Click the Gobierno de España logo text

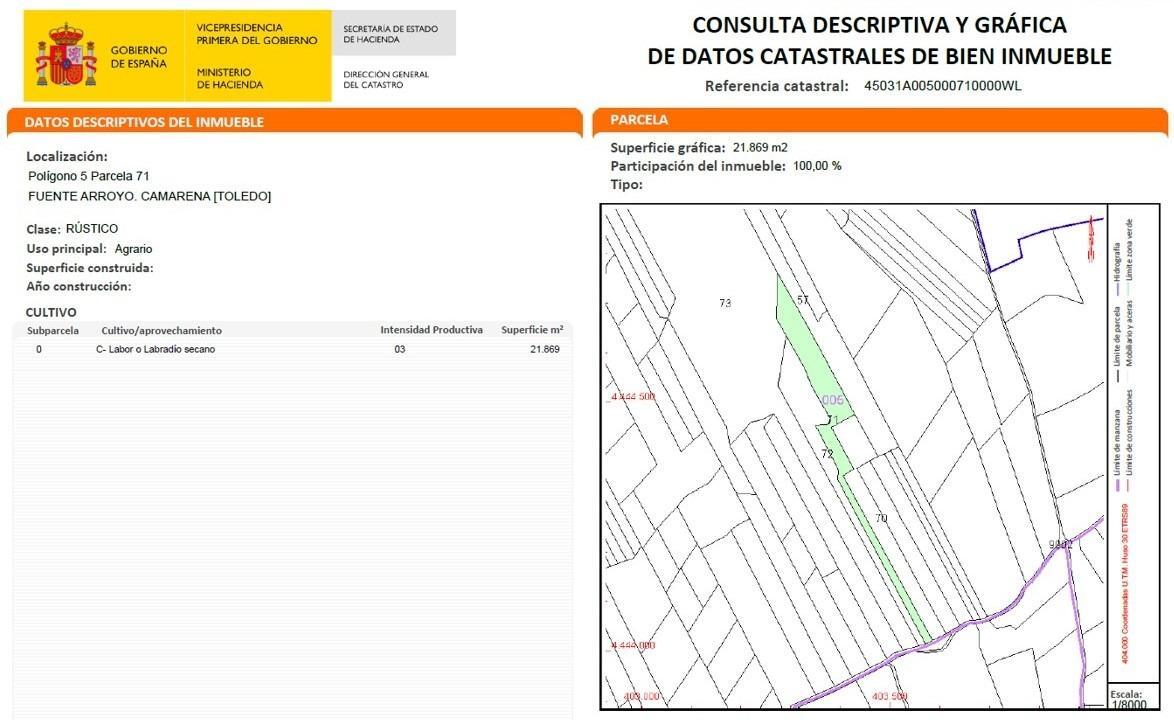point(139,57)
